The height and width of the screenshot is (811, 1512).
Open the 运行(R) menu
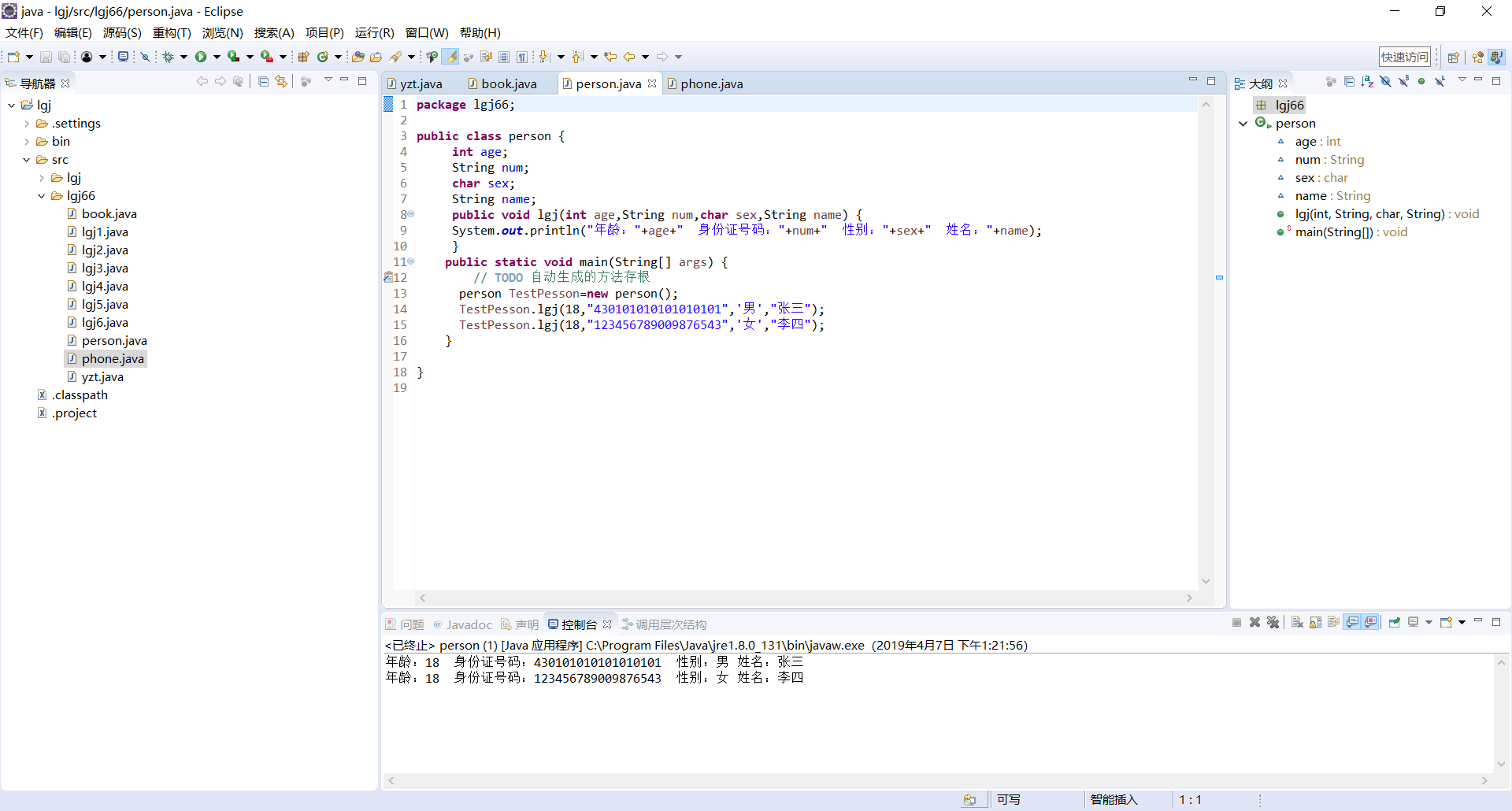pyautogui.click(x=374, y=33)
